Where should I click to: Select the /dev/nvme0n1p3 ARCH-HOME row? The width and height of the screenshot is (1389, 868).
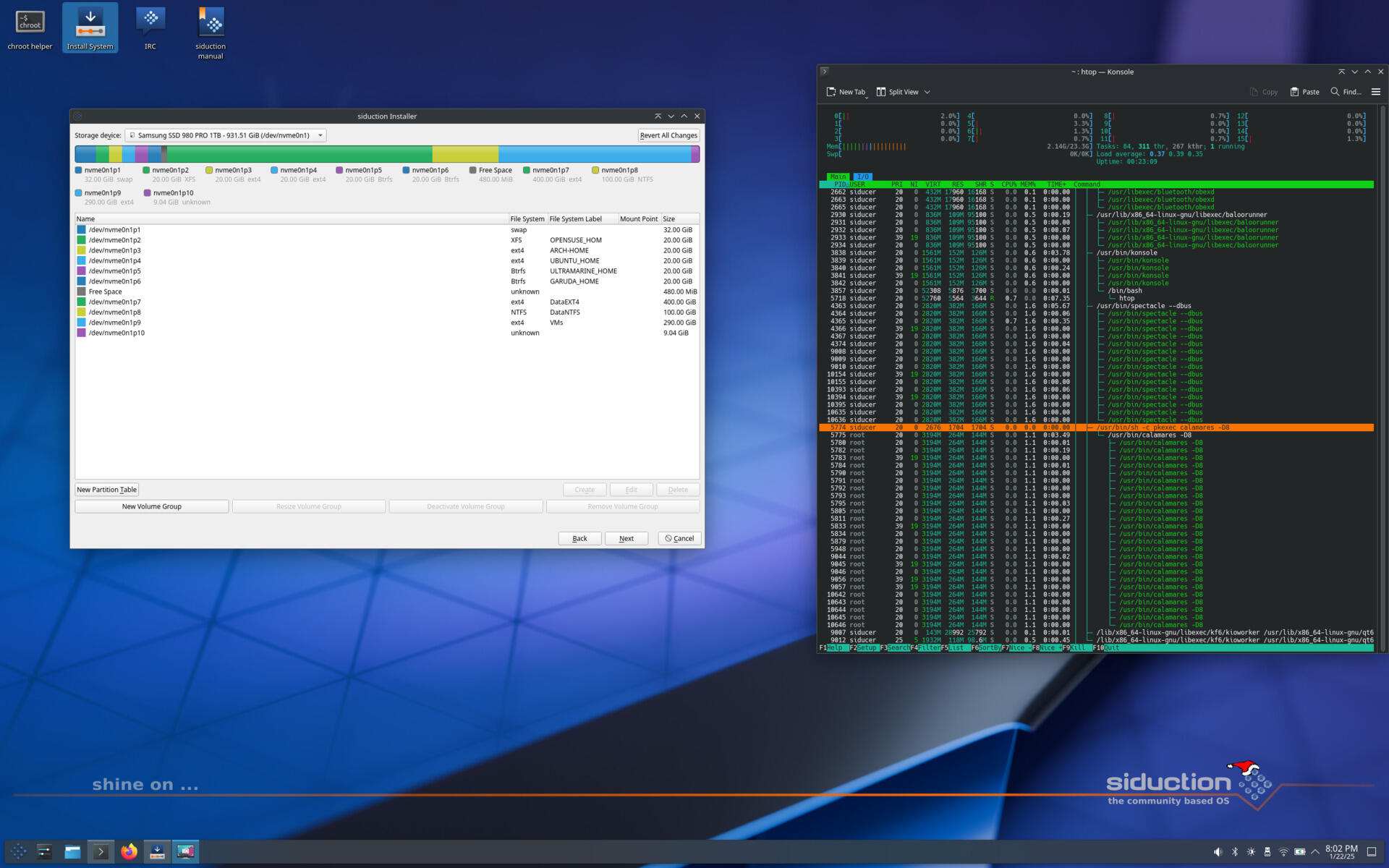point(387,250)
